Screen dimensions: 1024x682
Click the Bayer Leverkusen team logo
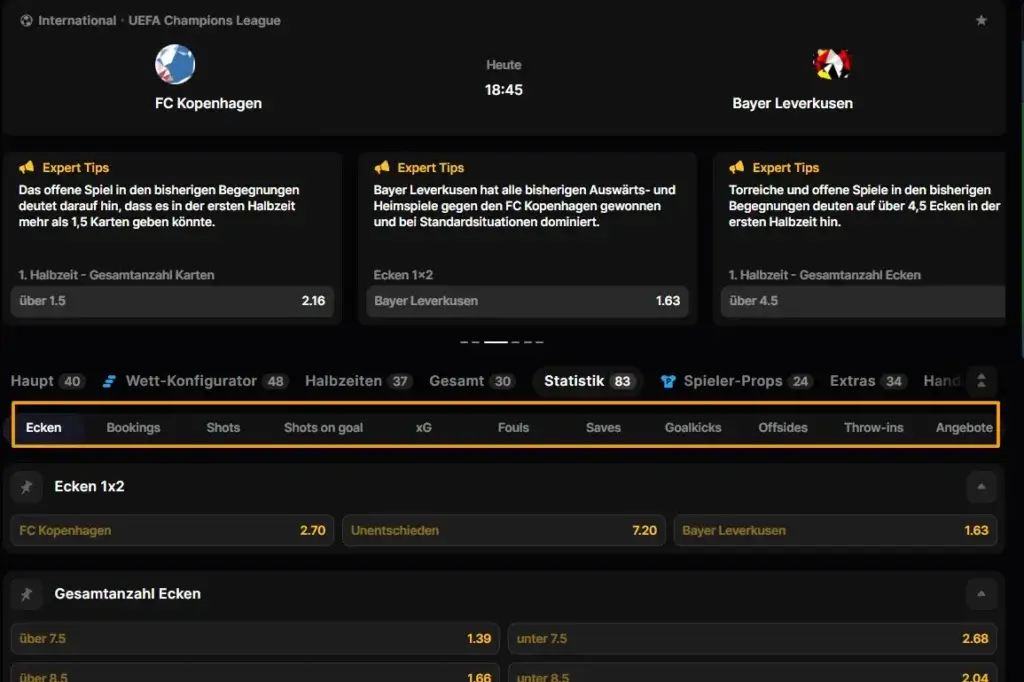[831, 65]
